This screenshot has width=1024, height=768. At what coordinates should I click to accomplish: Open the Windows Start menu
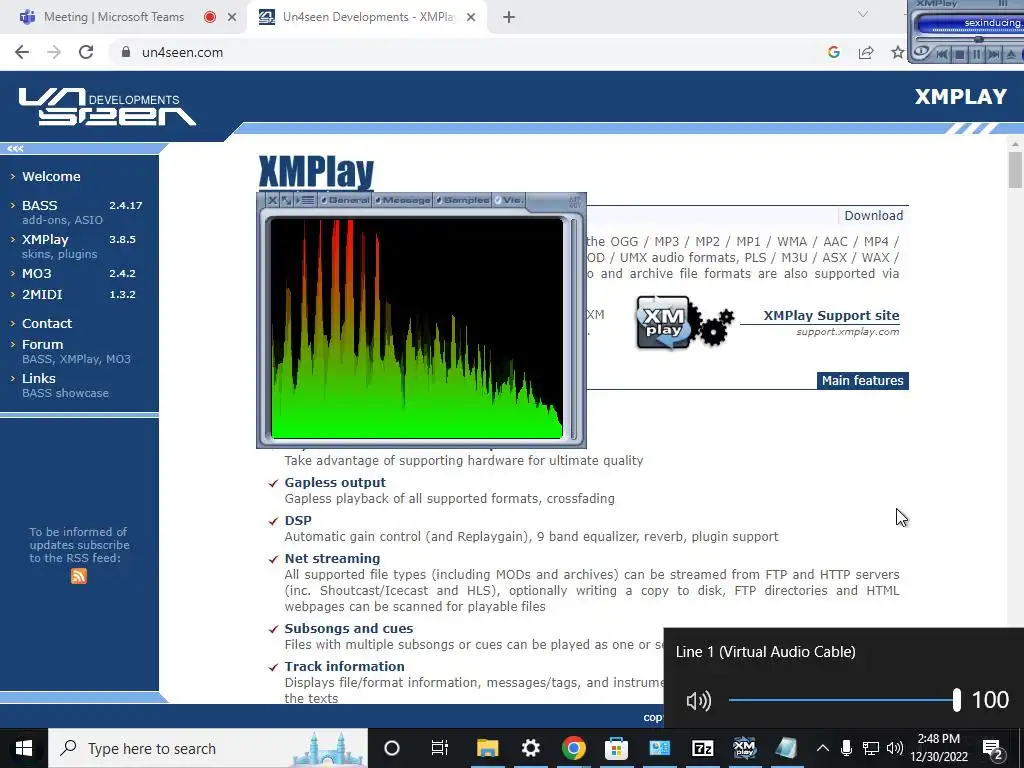(24, 748)
